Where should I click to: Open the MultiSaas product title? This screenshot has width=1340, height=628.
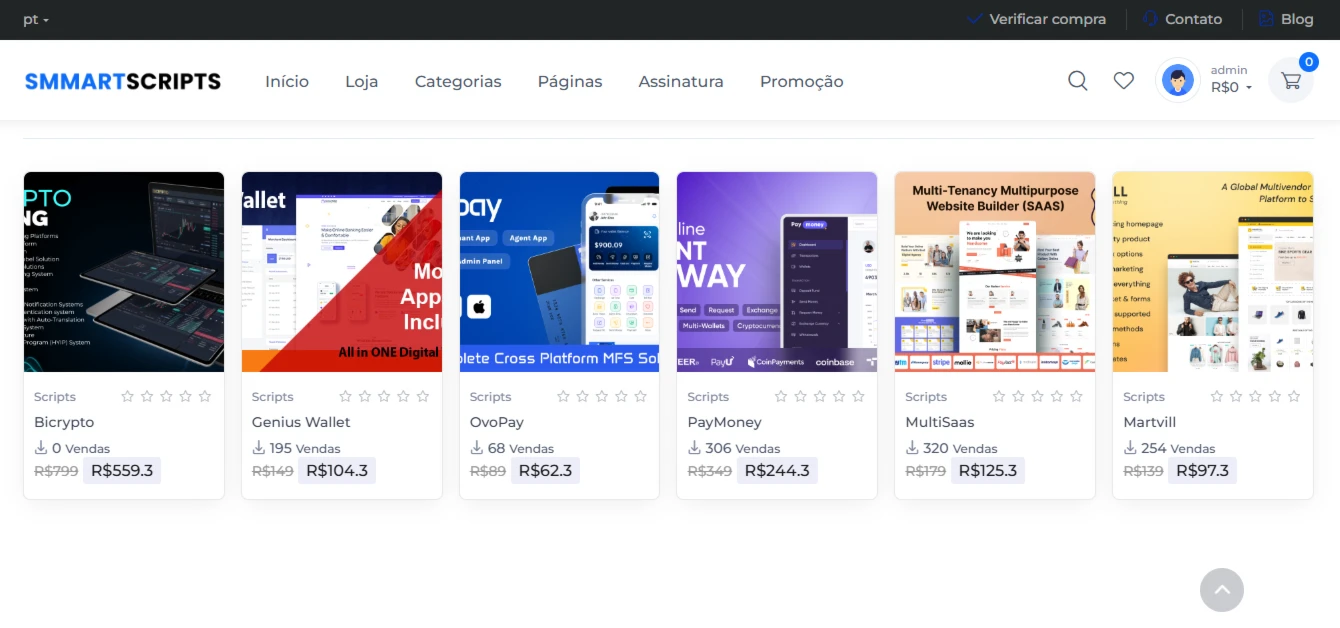pos(940,422)
